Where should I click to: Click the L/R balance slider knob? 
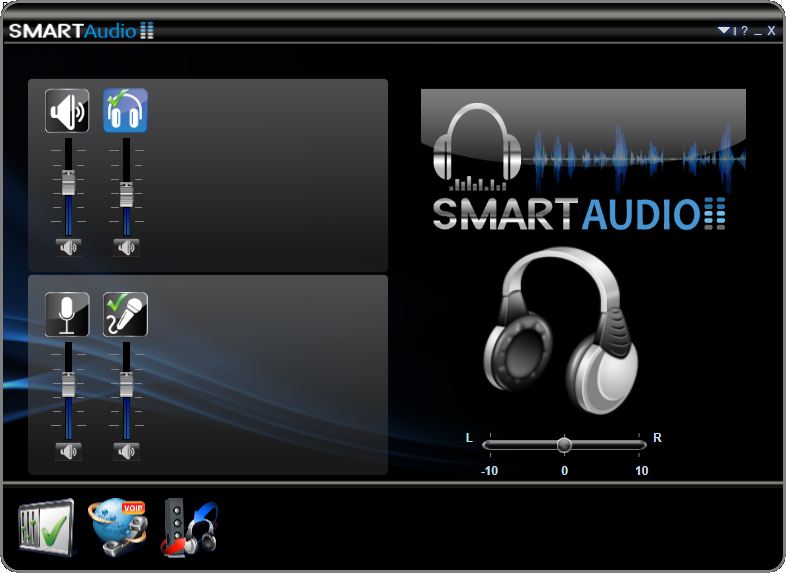pyautogui.click(x=564, y=445)
